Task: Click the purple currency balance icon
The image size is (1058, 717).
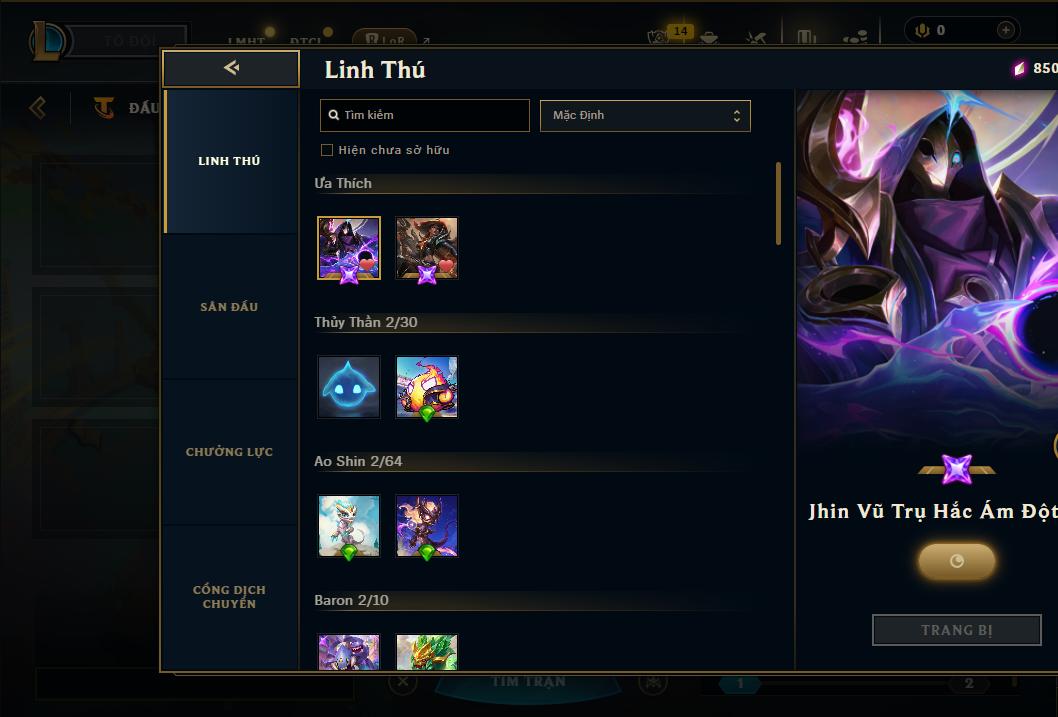Action: tap(1019, 68)
